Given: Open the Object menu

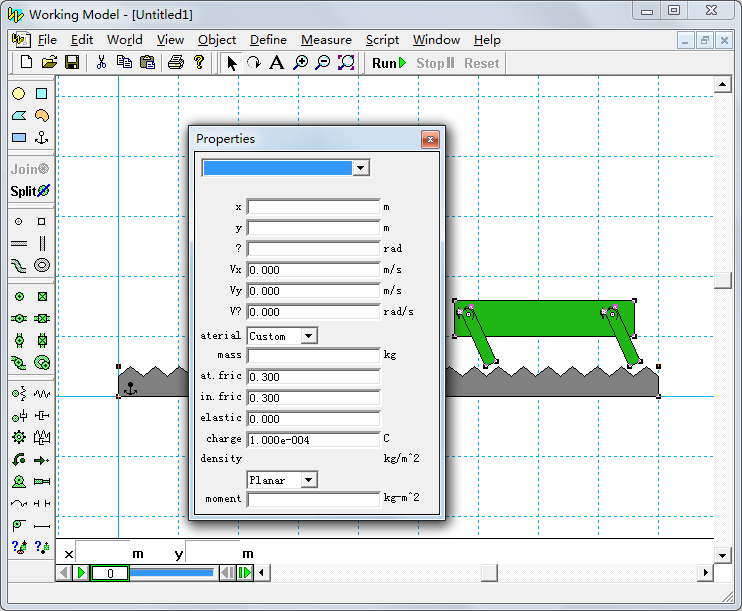Looking at the screenshot, I should (217, 40).
